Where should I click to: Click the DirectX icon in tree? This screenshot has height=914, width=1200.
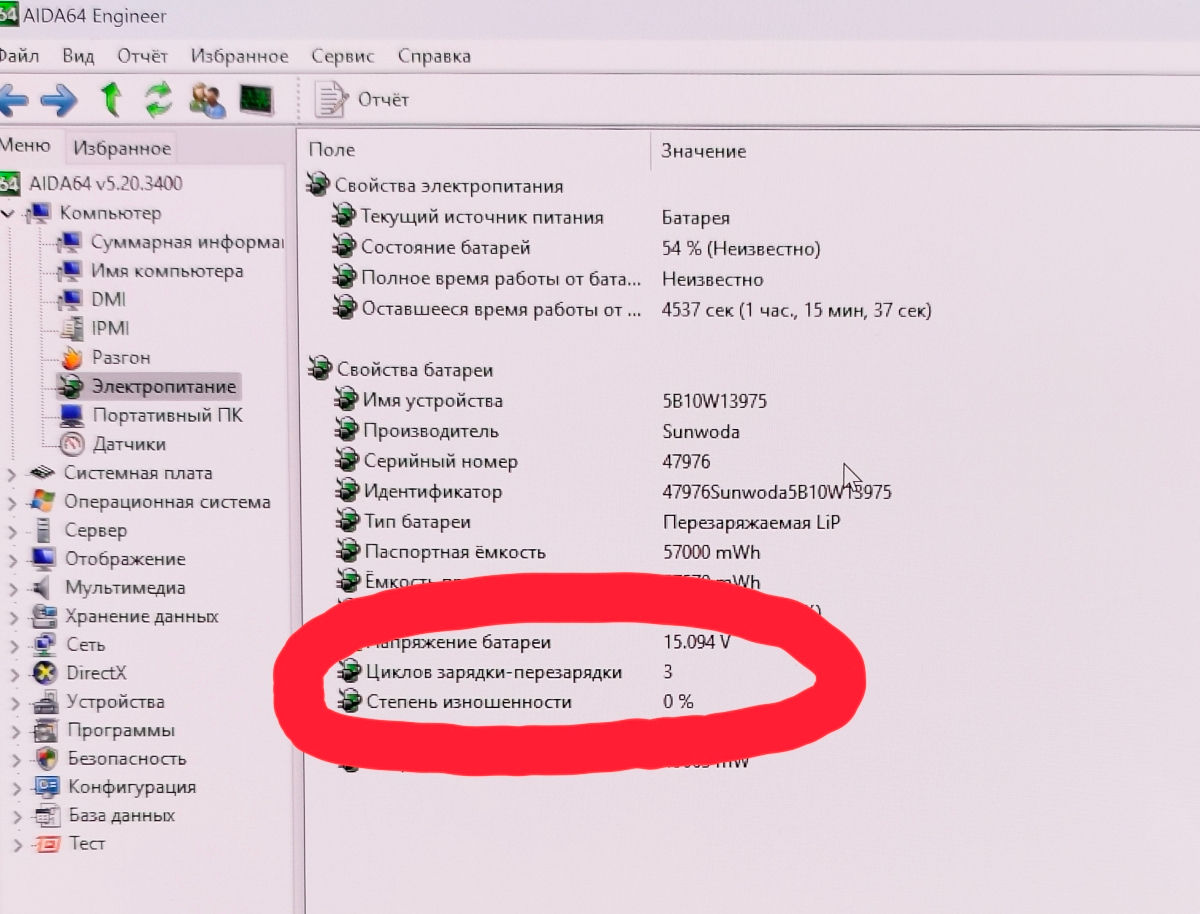(45, 673)
